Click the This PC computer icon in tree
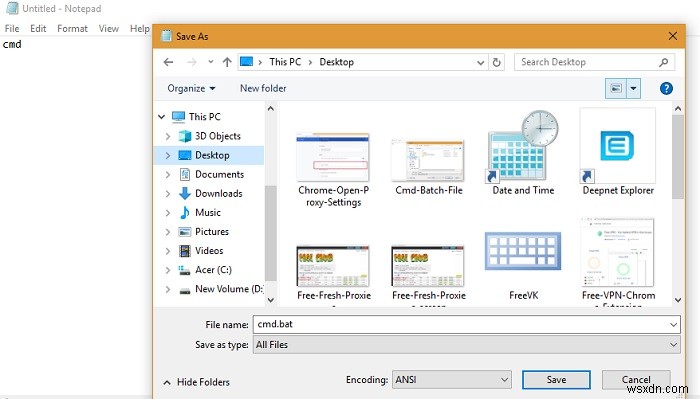The image size is (700, 399). pyautogui.click(x=178, y=117)
